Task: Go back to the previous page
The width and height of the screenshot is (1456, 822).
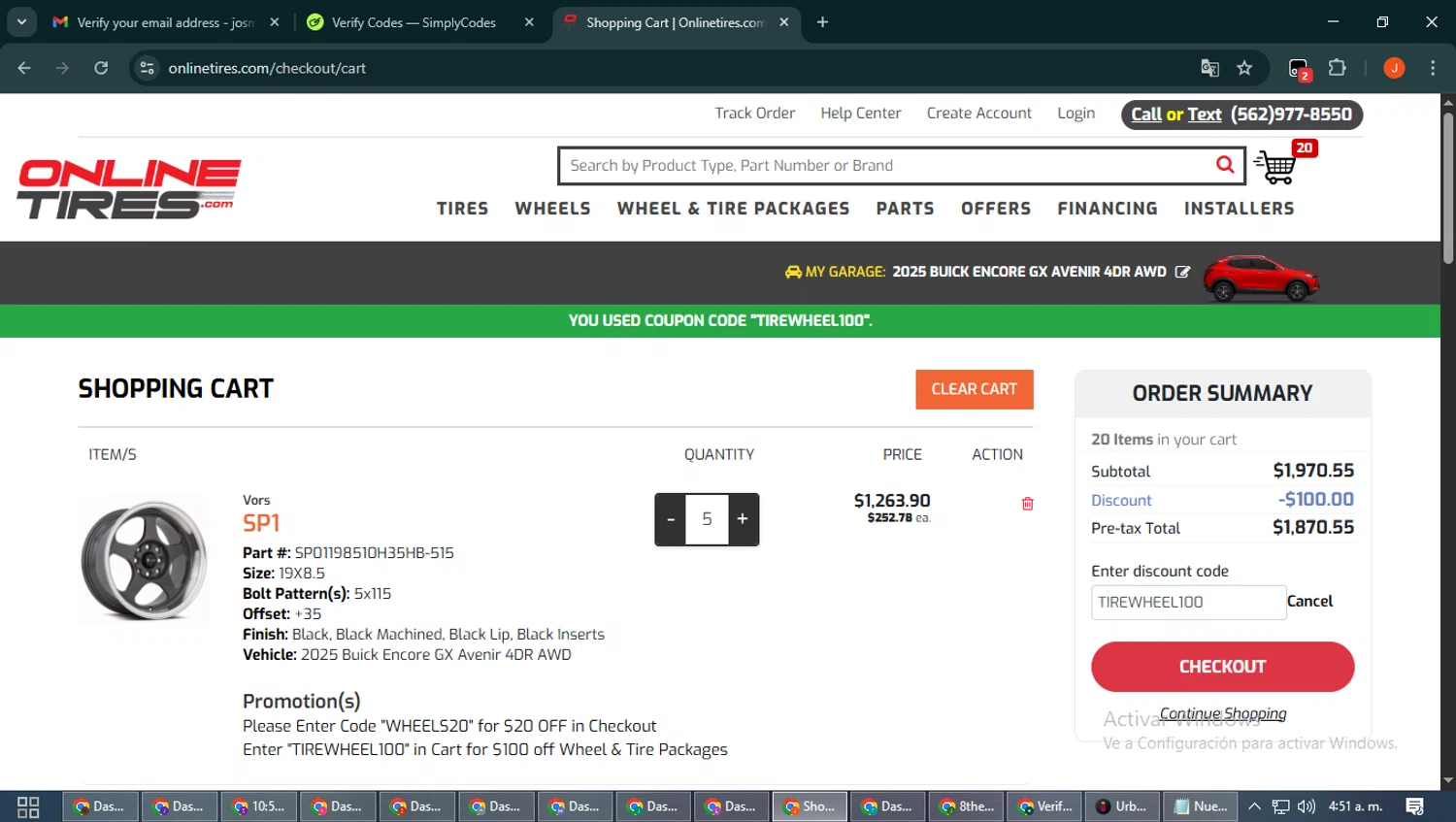Action: (24, 68)
